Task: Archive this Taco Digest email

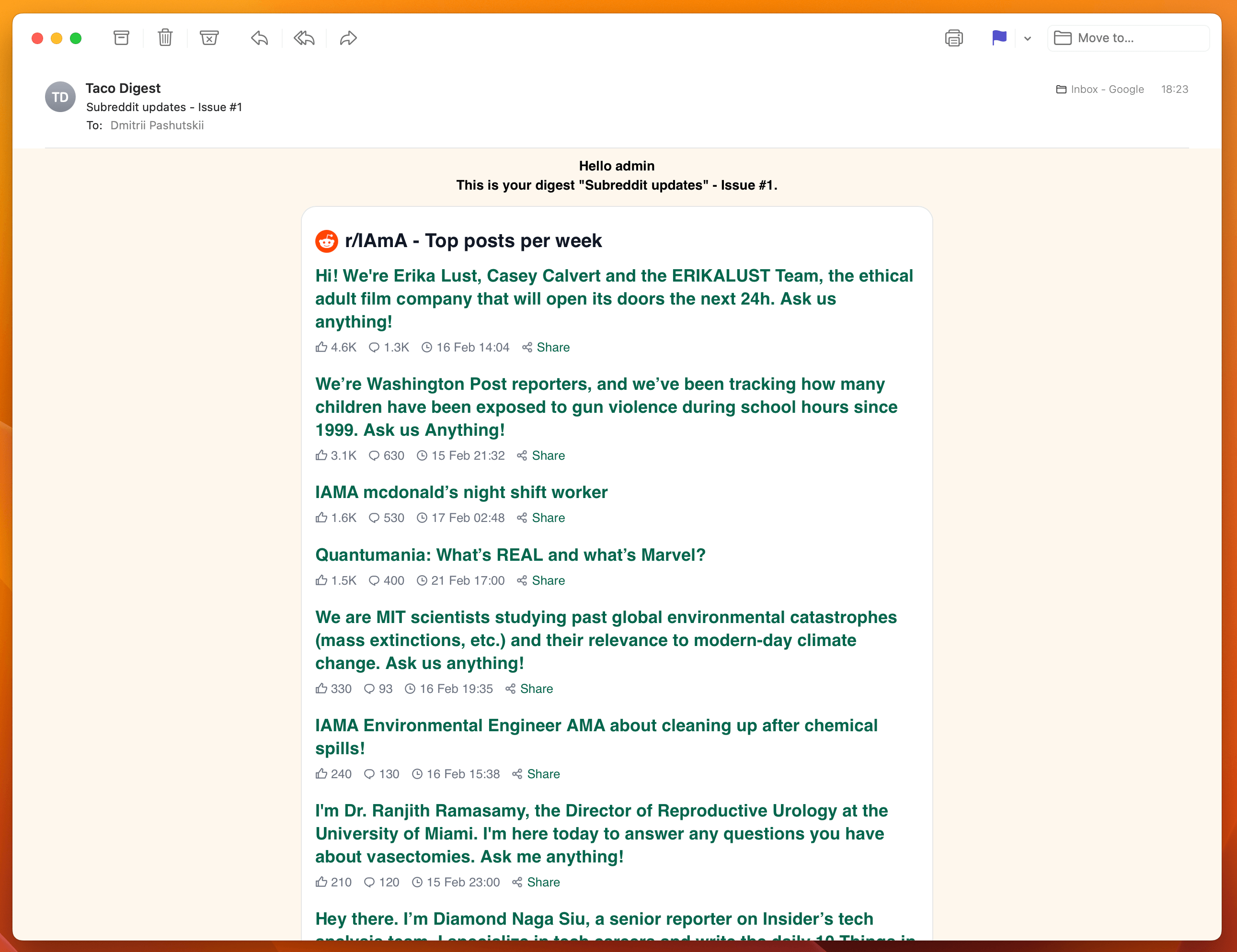Action: (121, 38)
